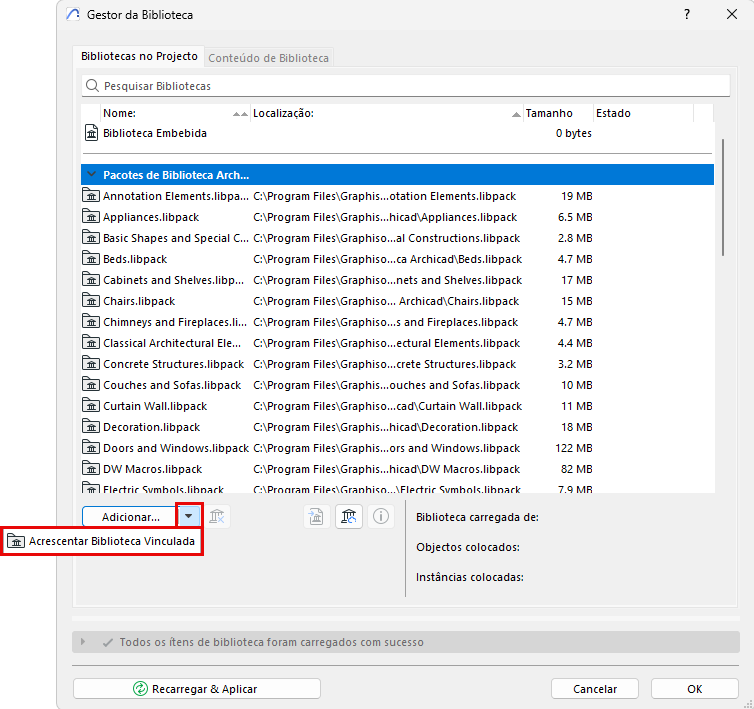Click the Tamanho column header
The width and height of the screenshot is (754, 709).
[558, 114]
